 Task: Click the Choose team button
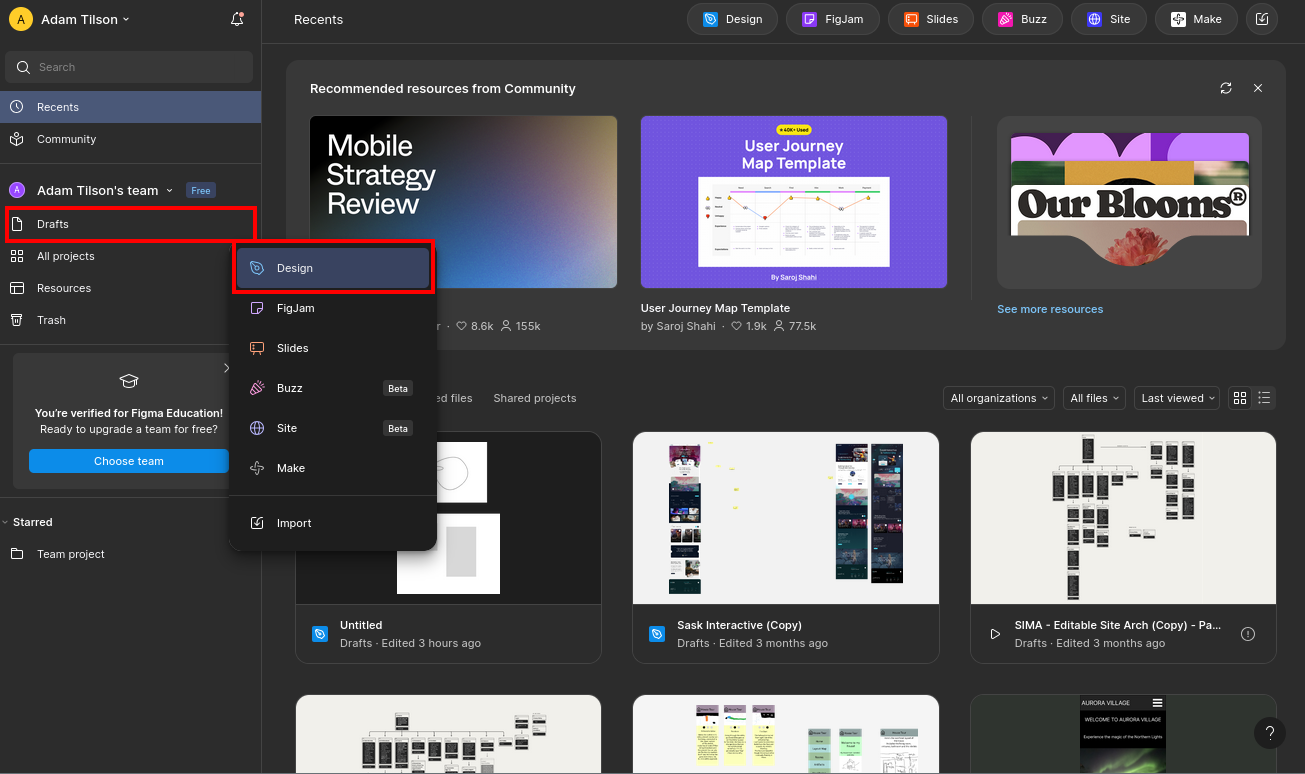[x=129, y=461]
